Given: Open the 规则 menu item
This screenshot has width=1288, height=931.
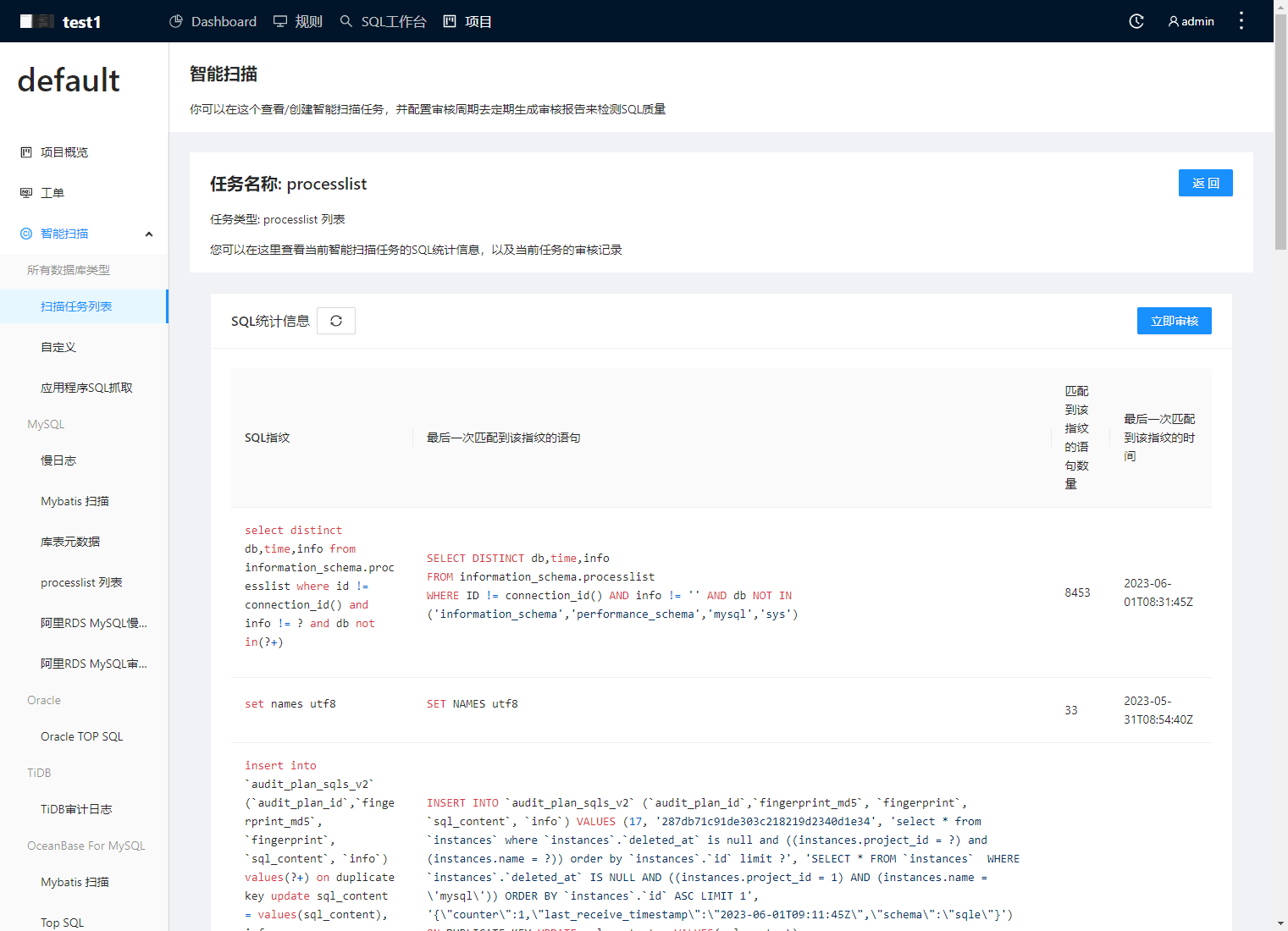Looking at the screenshot, I should pyautogui.click(x=298, y=21).
